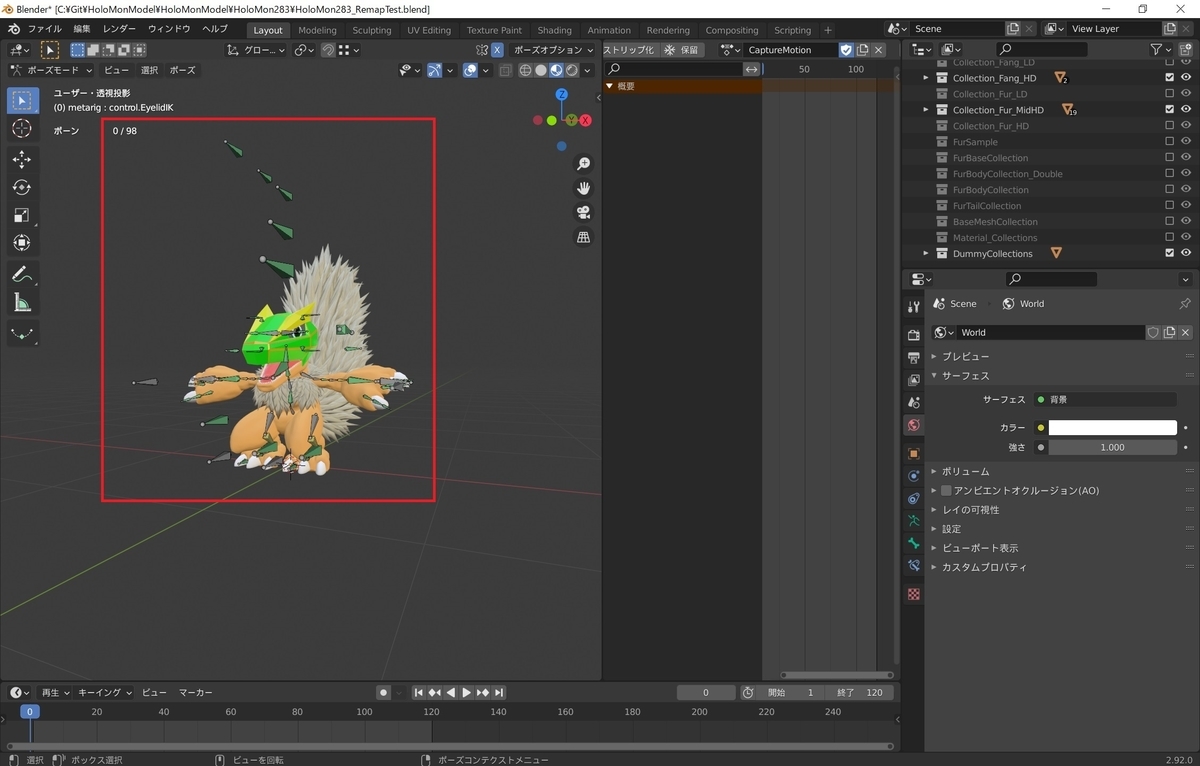The image size is (1200, 766).
Task: Switch to the UV Editing workspace tab
Action: pos(429,30)
